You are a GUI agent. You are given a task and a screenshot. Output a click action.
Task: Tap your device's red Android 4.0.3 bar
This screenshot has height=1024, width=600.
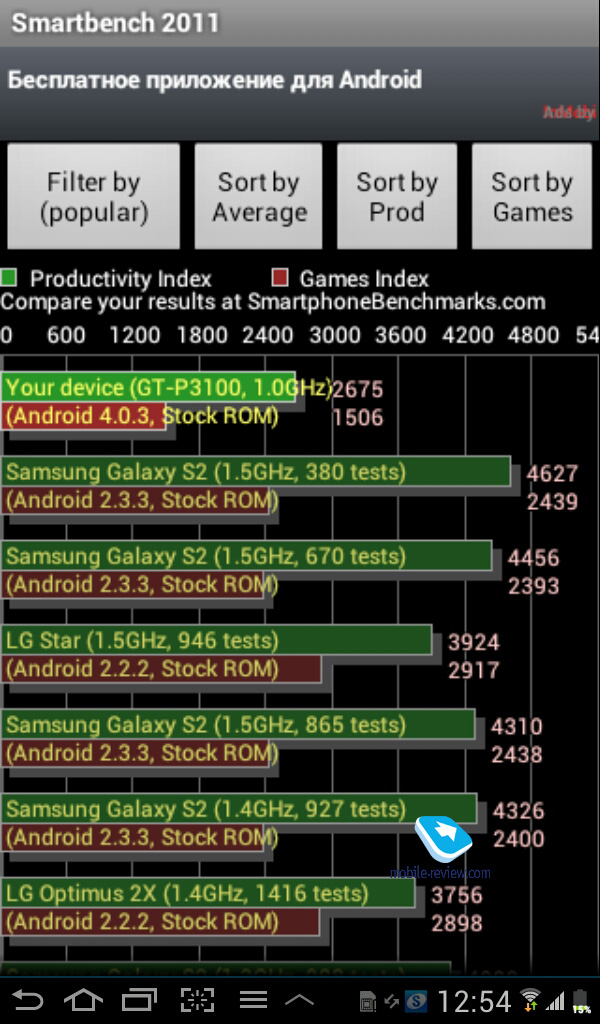(83, 415)
